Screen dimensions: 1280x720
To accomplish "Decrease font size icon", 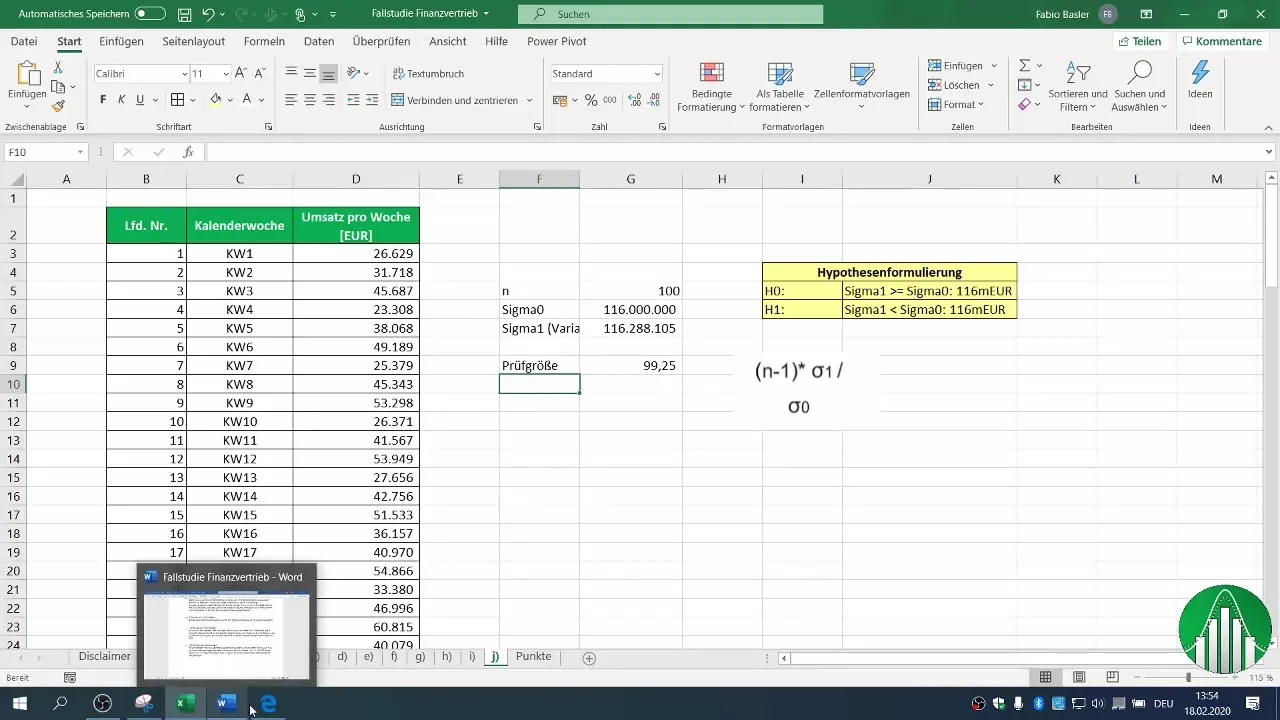I will [260, 74].
